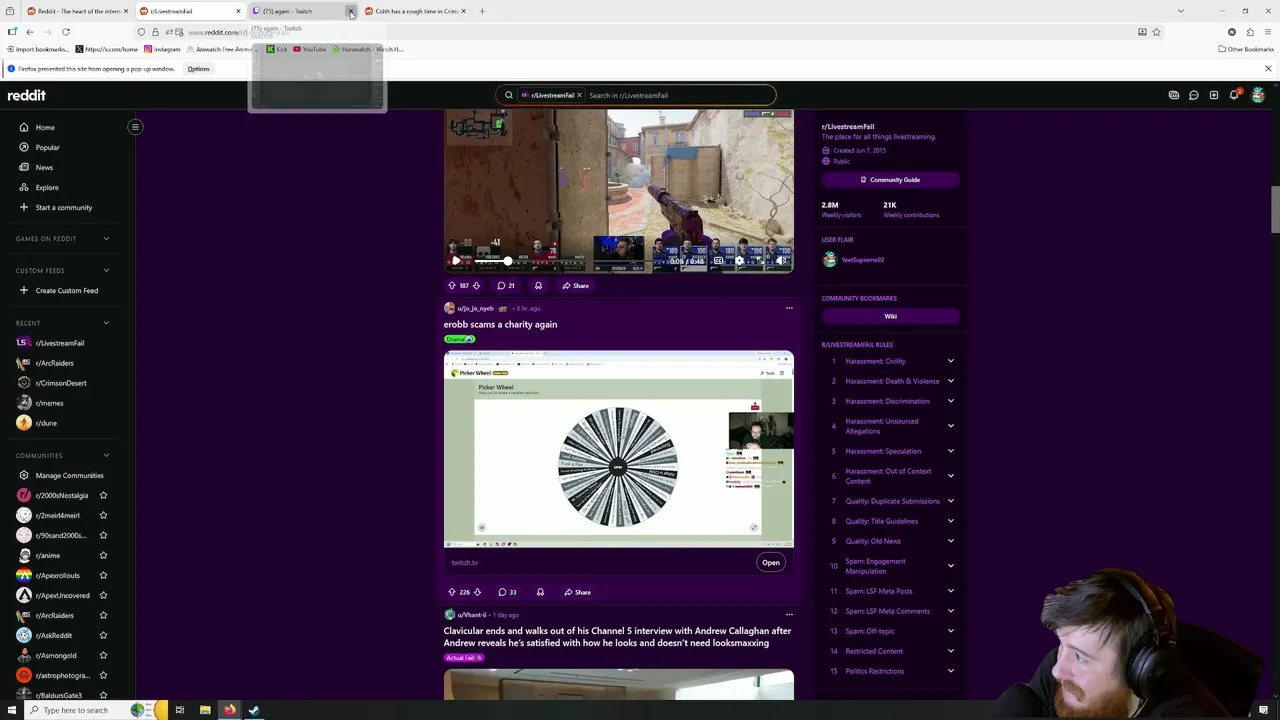This screenshot has width=1280, height=720.
Task: Make the video fullscreen
Action: pyautogui.click(x=760, y=261)
